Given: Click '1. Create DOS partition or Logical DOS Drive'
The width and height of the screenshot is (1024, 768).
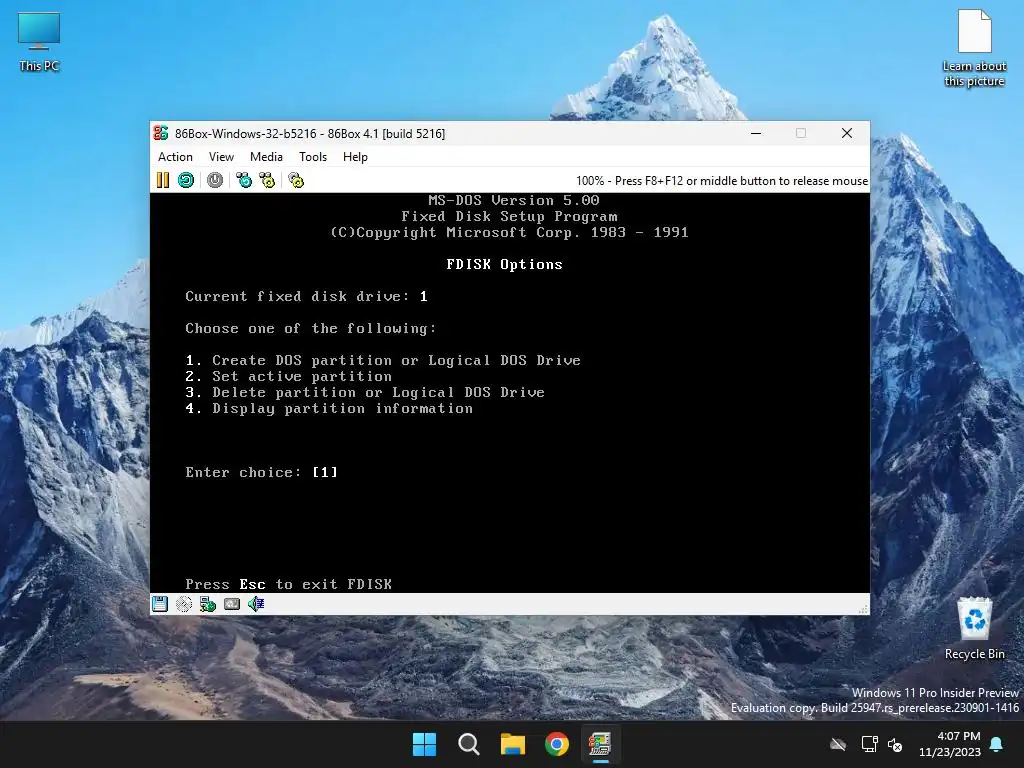Looking at the screenshot, I should tap(383, 360).
